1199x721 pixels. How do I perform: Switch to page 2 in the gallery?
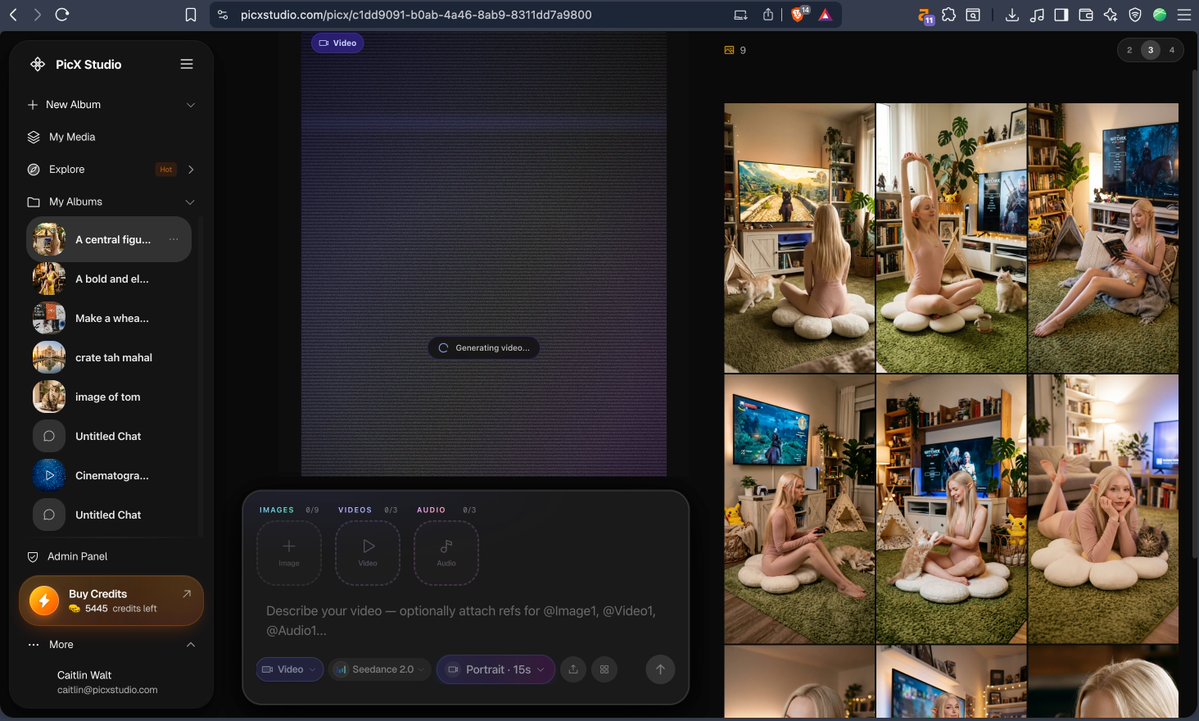pos(1129,50)
